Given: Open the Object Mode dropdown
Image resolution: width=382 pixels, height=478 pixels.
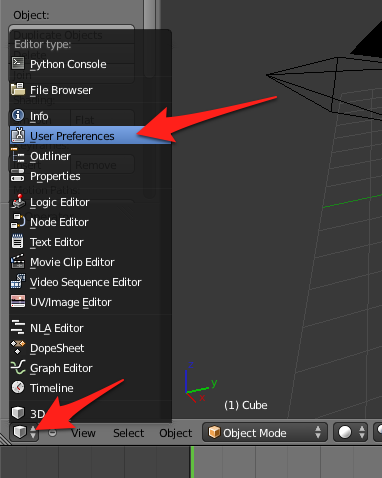Looking at the screenshot, I should [265, 432].
